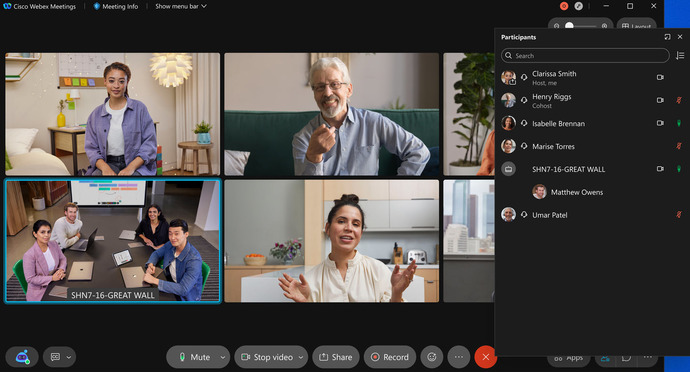This screenshot has width=690, height=372.
Task: Click the video zoom slider
Action: [x=580, y=26]
